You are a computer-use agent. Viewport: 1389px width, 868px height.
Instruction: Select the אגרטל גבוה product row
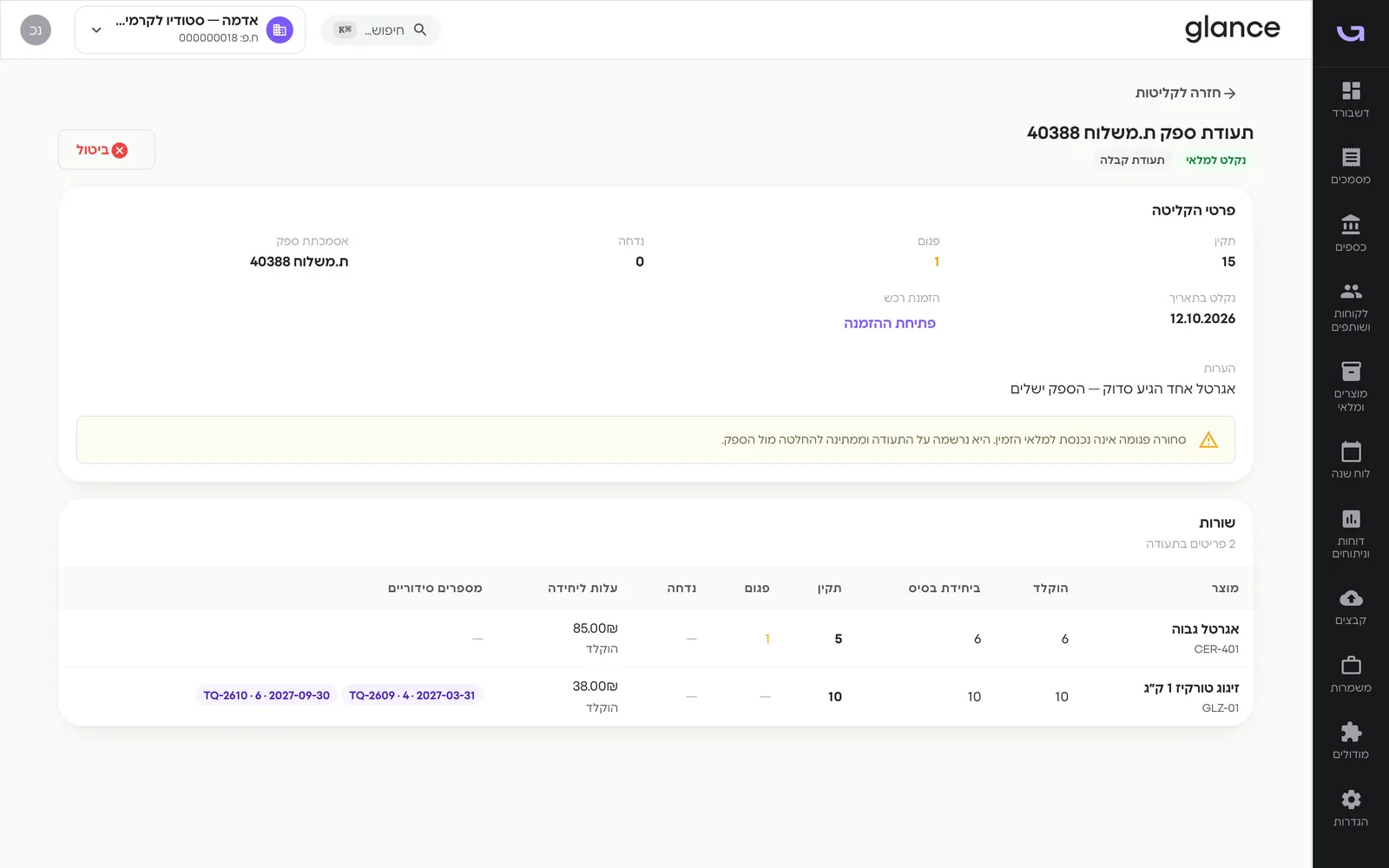[655, 638]
